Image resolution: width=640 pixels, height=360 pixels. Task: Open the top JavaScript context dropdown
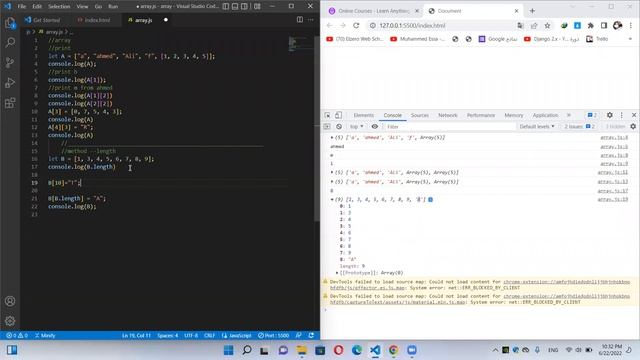pos(356,127)
